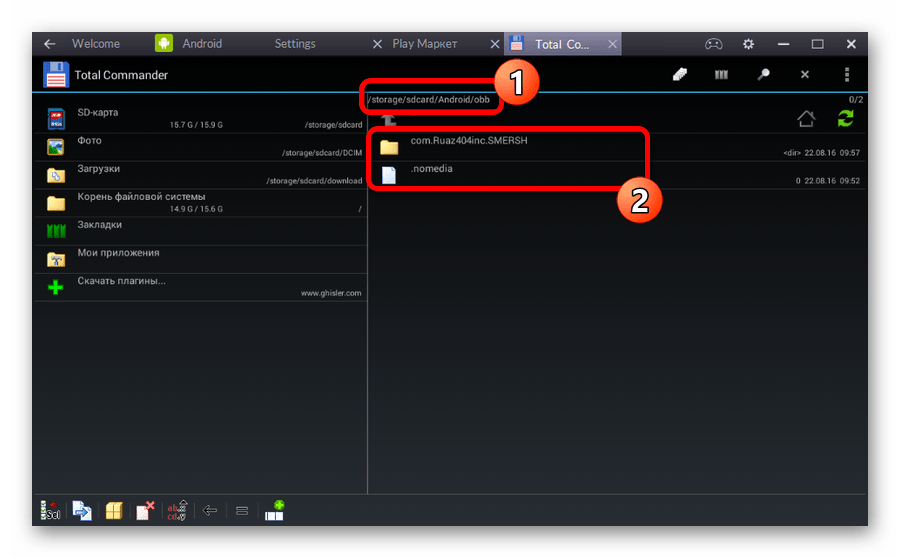Click the green plus plugin icon
900x558 pixels.
click(x=56, y=287)
